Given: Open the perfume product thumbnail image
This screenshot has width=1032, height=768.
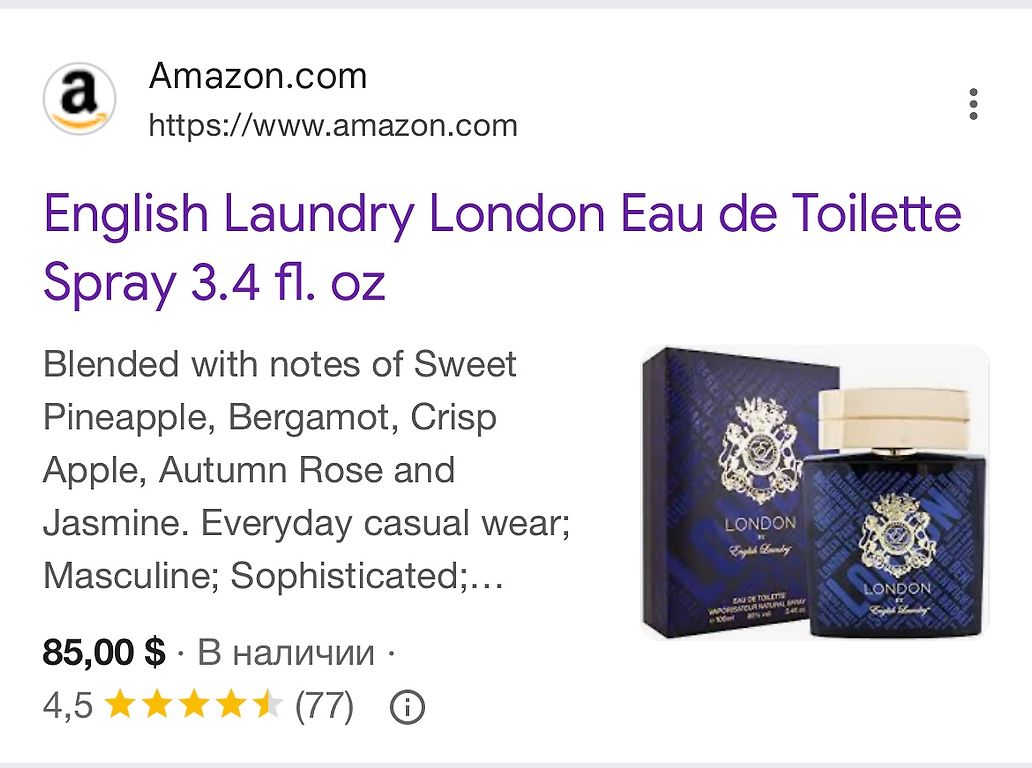Looking at the screenshot, I should [815, 492].
